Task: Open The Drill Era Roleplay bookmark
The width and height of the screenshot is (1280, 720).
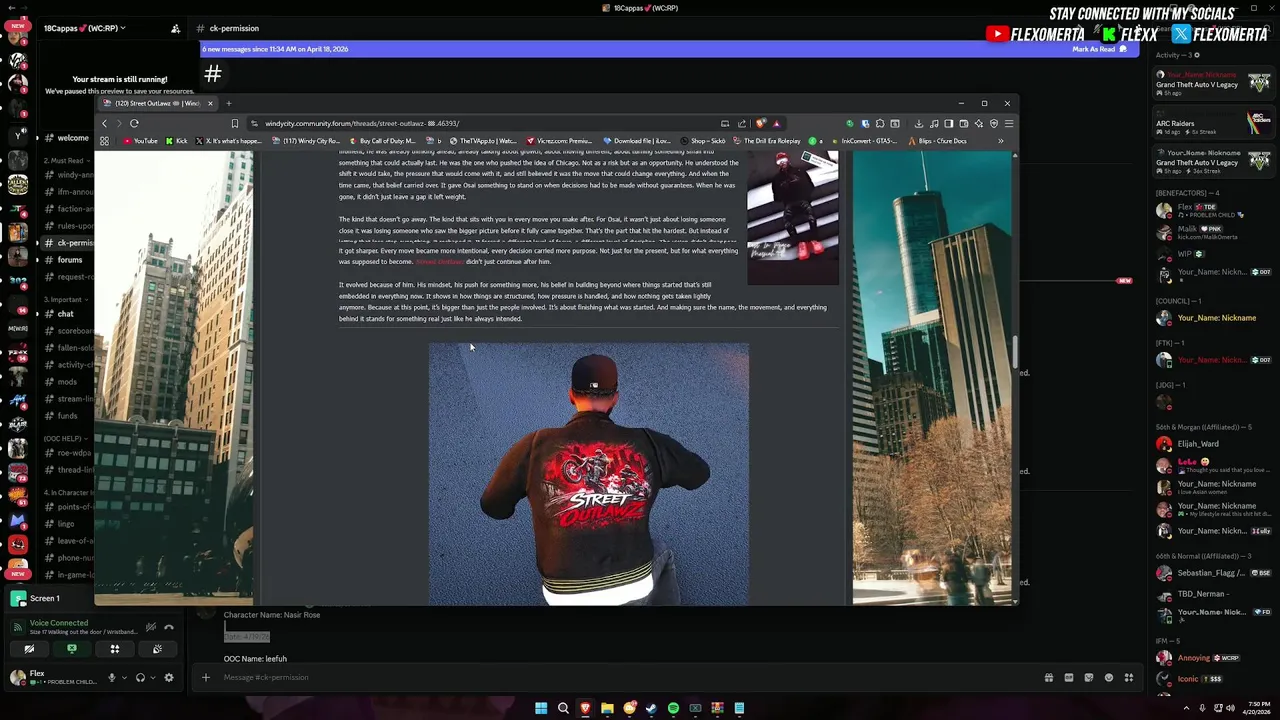Action: (x=768, y=141)
